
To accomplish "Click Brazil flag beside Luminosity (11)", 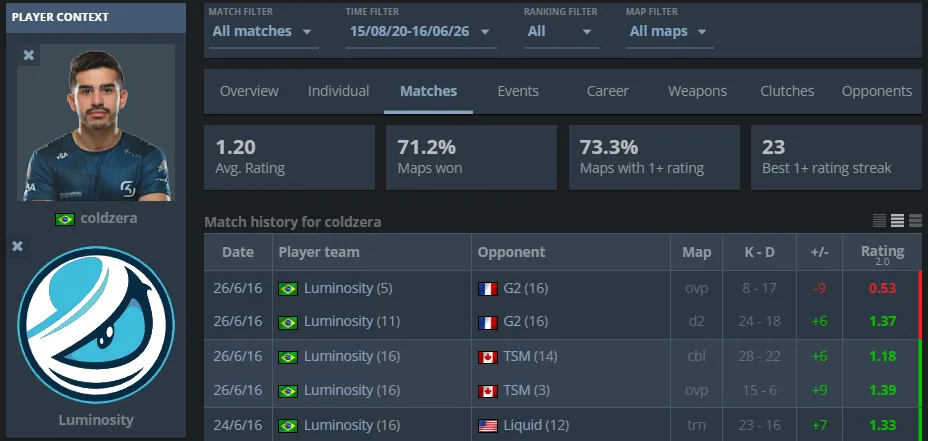I will tap(288, 323).
